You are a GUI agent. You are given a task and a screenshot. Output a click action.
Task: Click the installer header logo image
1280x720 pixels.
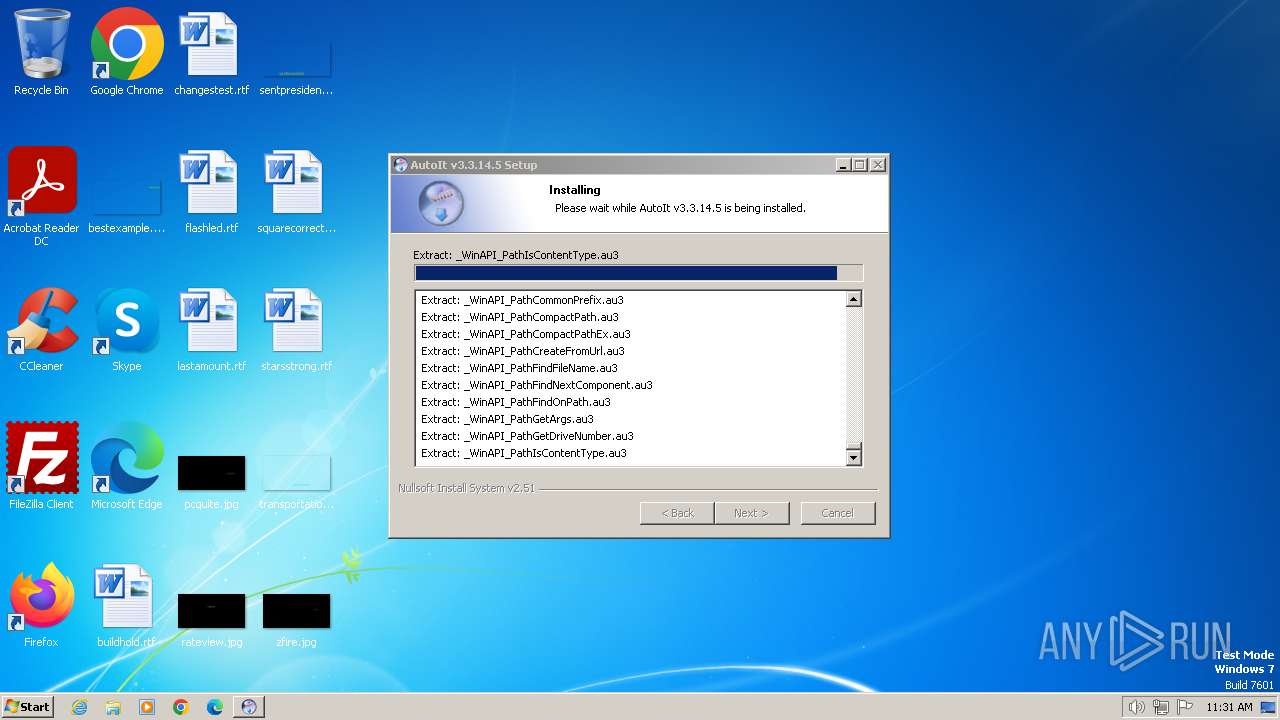tap(441, 205)
